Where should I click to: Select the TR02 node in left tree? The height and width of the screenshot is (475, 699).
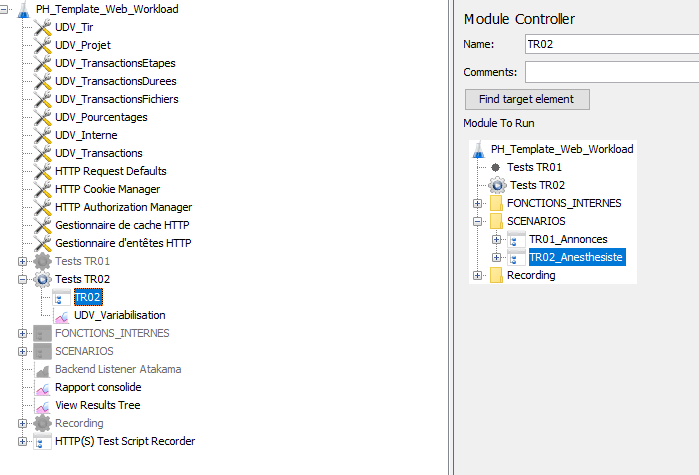(x=88, y=297)
